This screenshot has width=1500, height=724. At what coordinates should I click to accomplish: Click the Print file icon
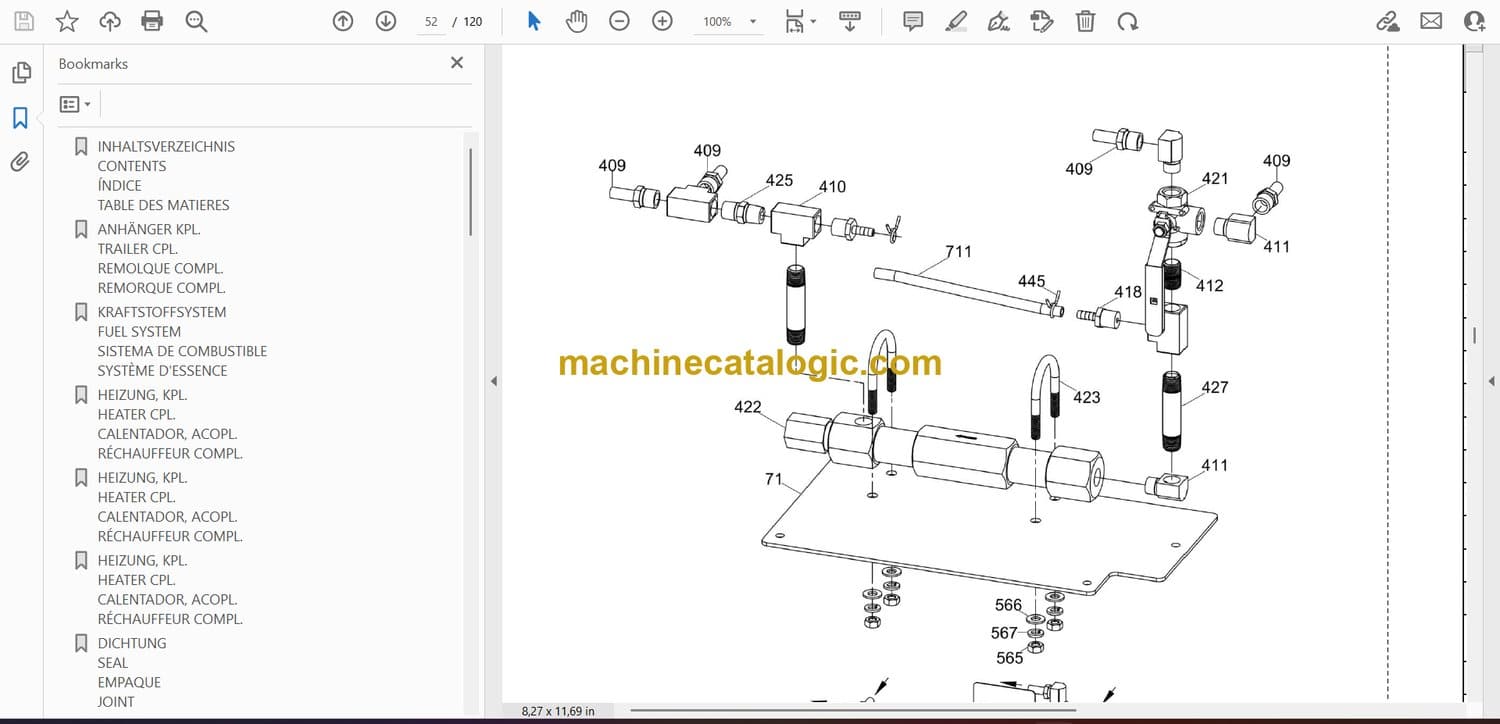(152, 21)
